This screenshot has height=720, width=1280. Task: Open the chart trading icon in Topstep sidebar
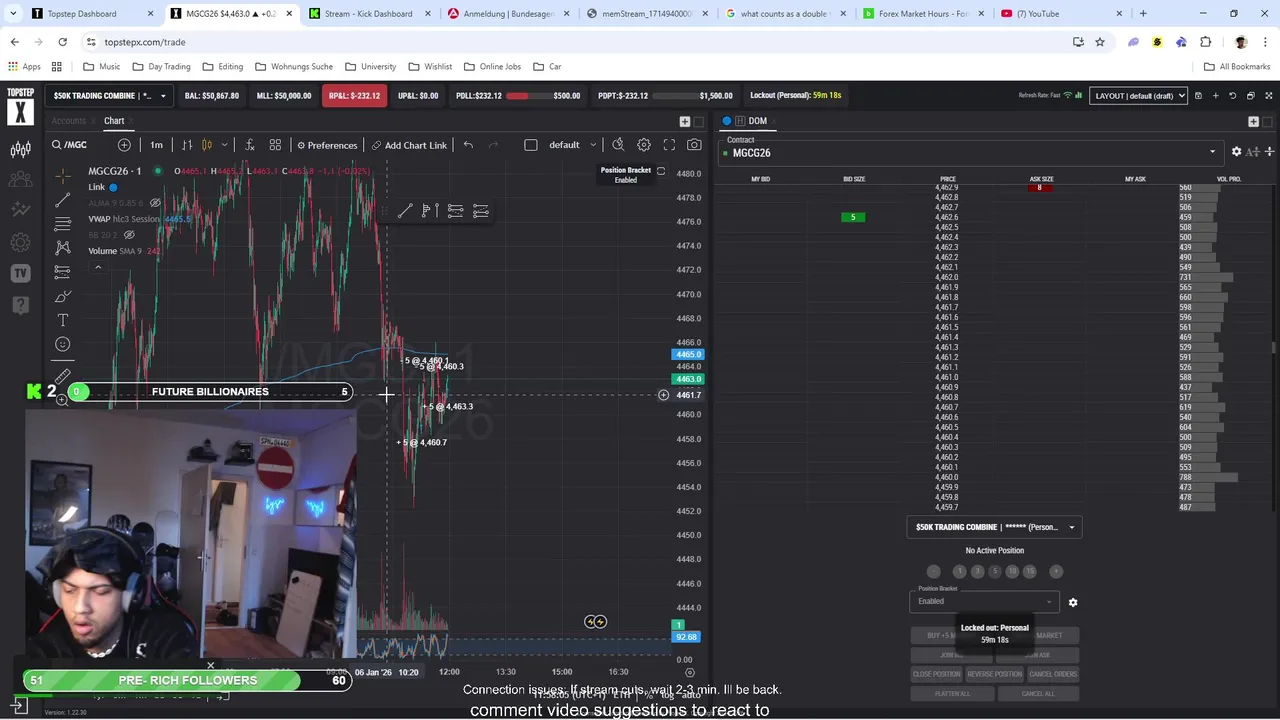coord(20,150)
